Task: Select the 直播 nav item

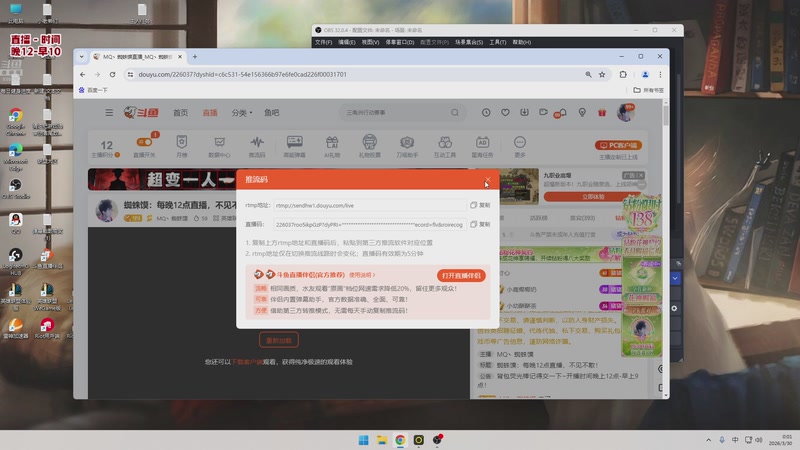Action: click(210, 113)
